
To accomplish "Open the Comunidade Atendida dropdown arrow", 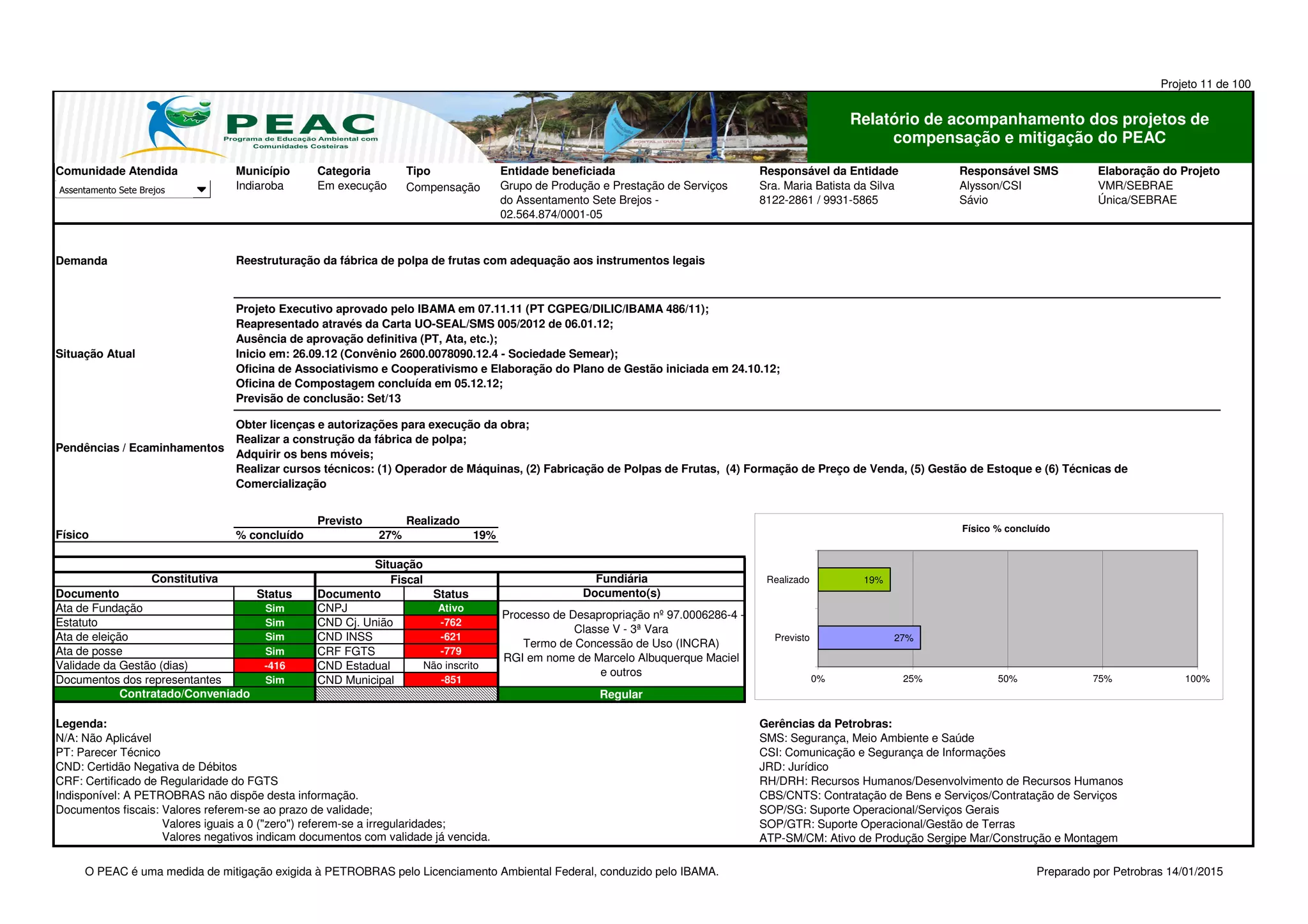I will point(201,190).
